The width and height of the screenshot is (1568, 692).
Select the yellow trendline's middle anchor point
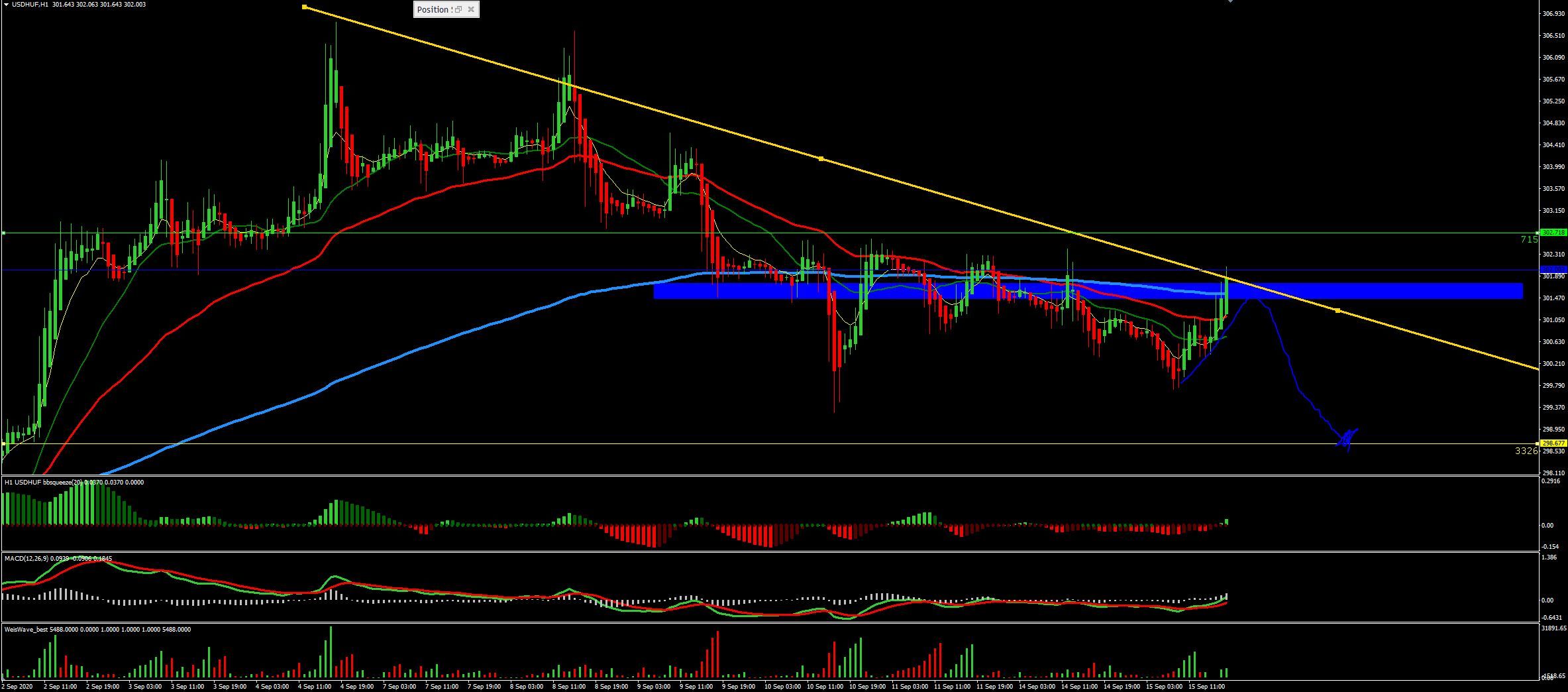coord(821,159)
